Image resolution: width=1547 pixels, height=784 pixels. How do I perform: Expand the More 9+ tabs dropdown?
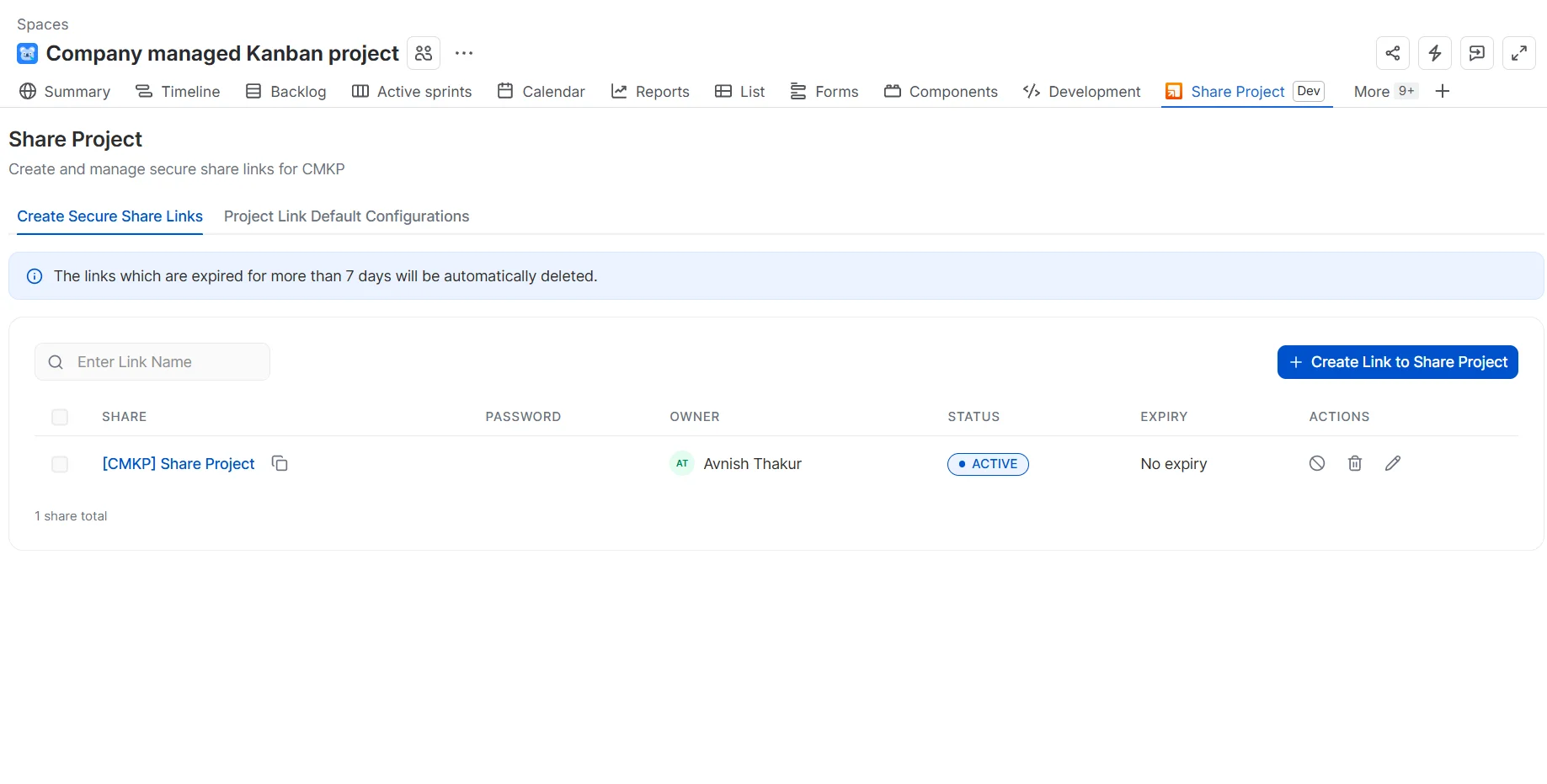pos(1385,91)
